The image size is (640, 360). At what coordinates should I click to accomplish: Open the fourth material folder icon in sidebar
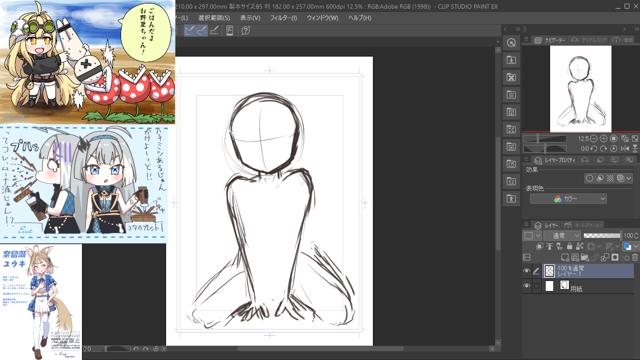point(511,112)
